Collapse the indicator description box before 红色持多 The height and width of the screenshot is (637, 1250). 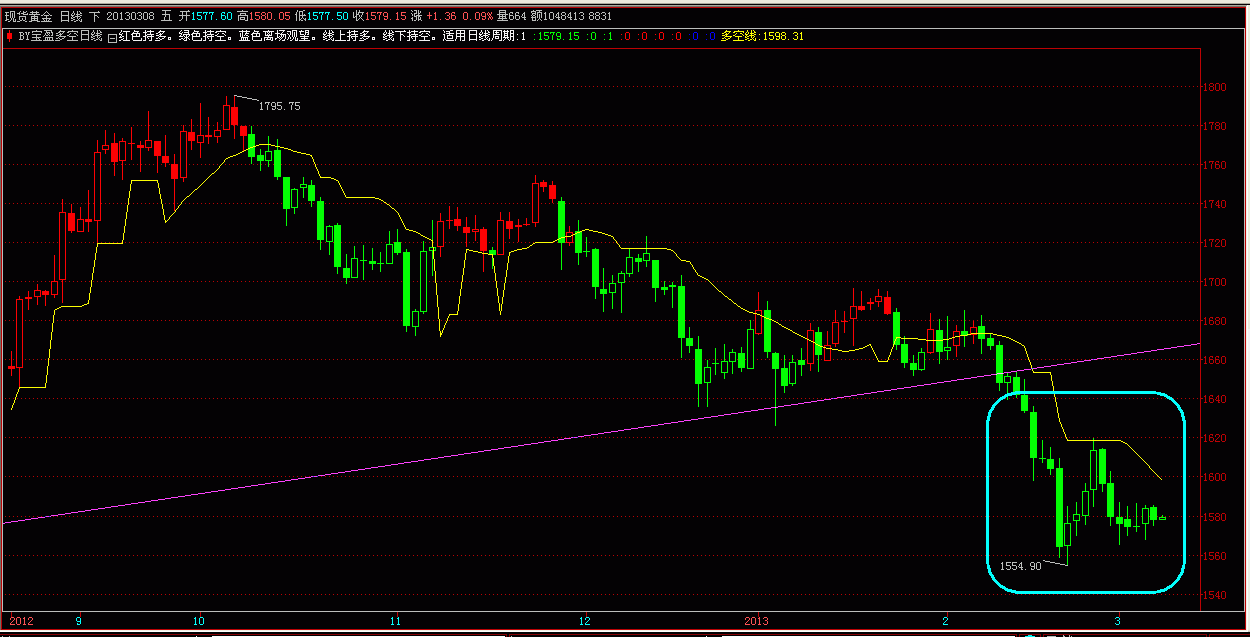click(x=111, y=36)
